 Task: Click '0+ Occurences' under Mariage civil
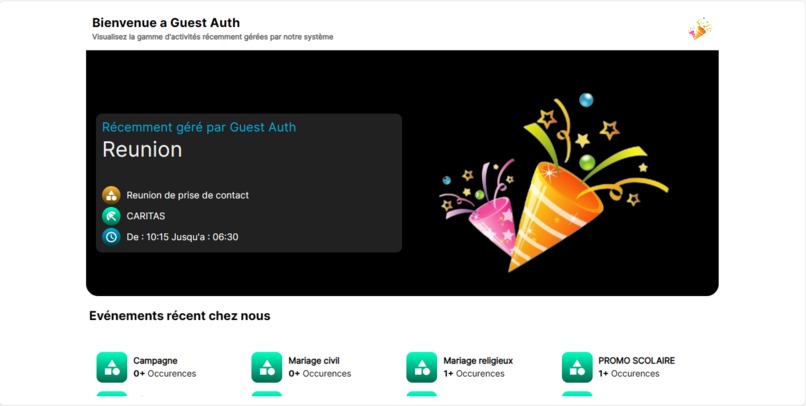pos(320,374)
